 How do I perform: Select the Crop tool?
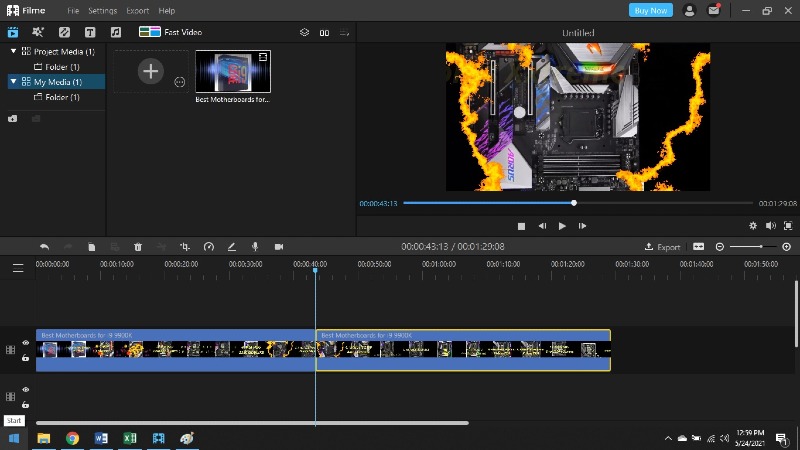(185, 247)
